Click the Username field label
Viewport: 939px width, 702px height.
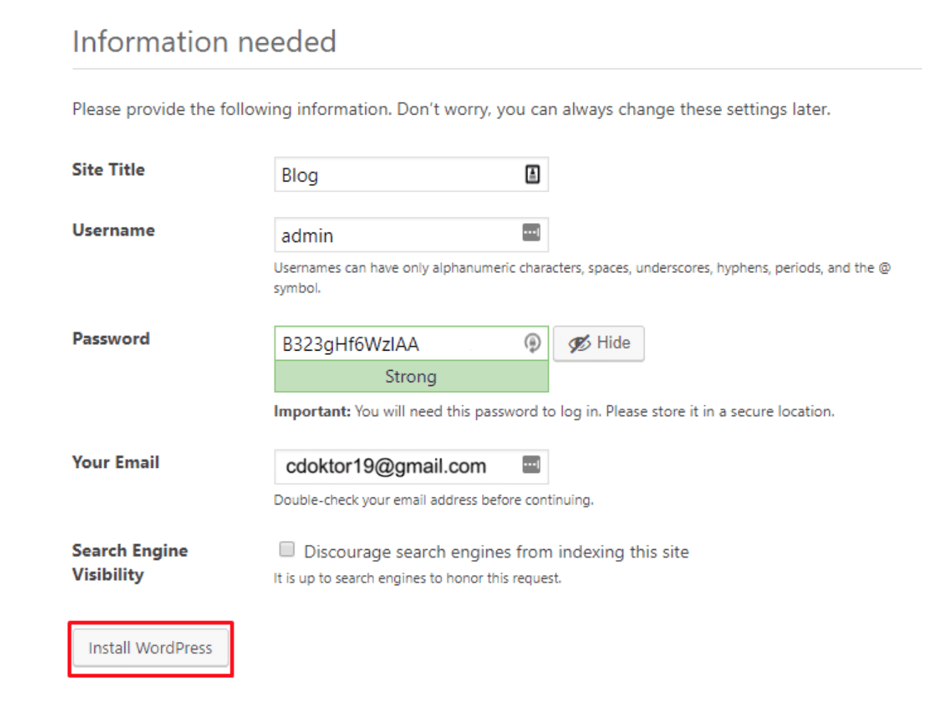[x=112, y=229]
